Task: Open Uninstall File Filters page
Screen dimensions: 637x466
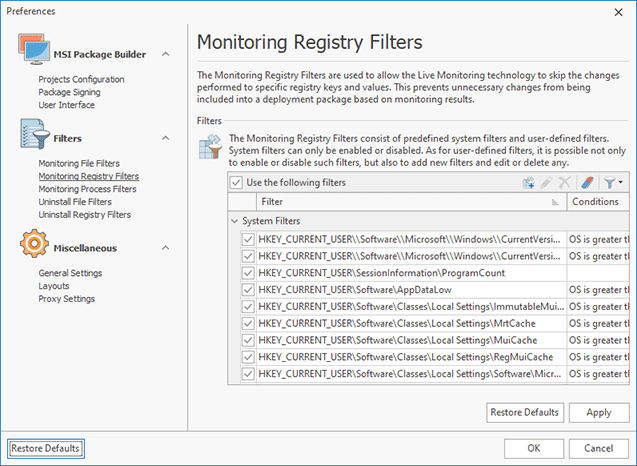Action: click(75, 202)
